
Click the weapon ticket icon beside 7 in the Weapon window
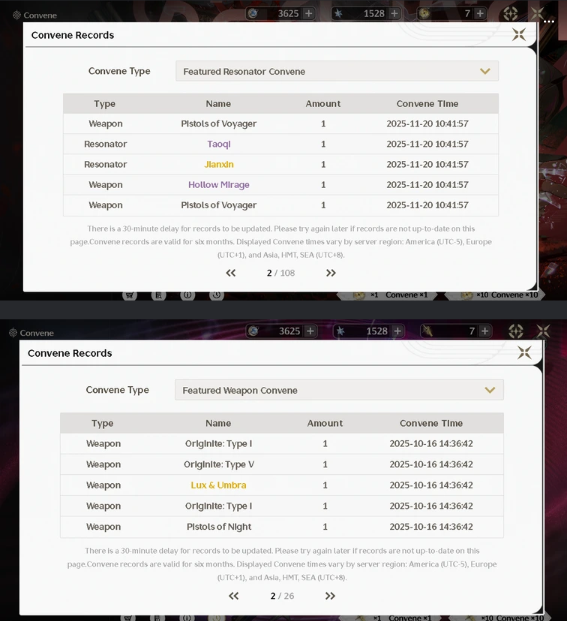427,331
